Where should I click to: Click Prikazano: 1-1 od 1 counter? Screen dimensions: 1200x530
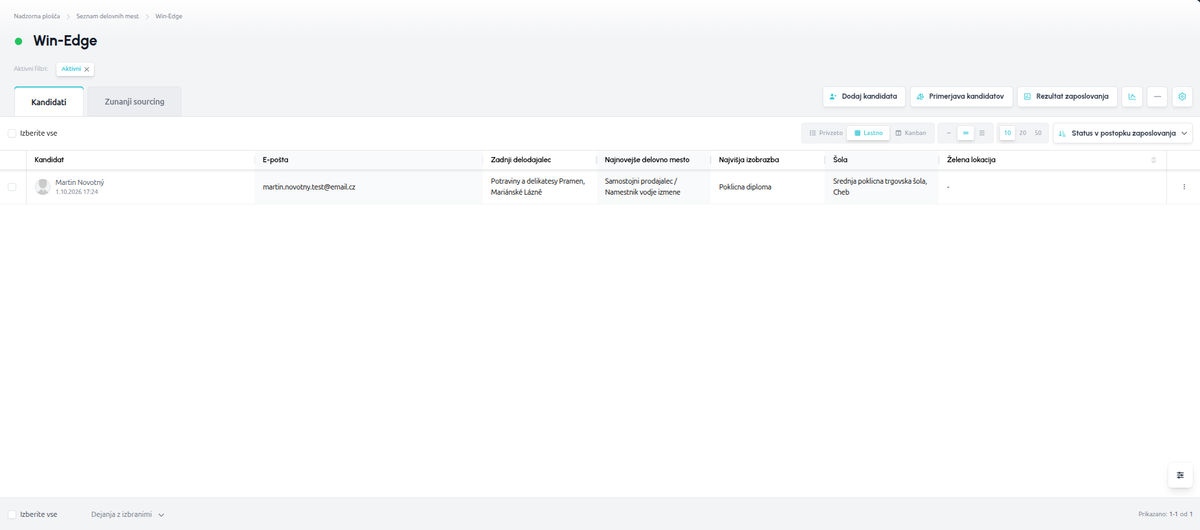(1165, 514)
